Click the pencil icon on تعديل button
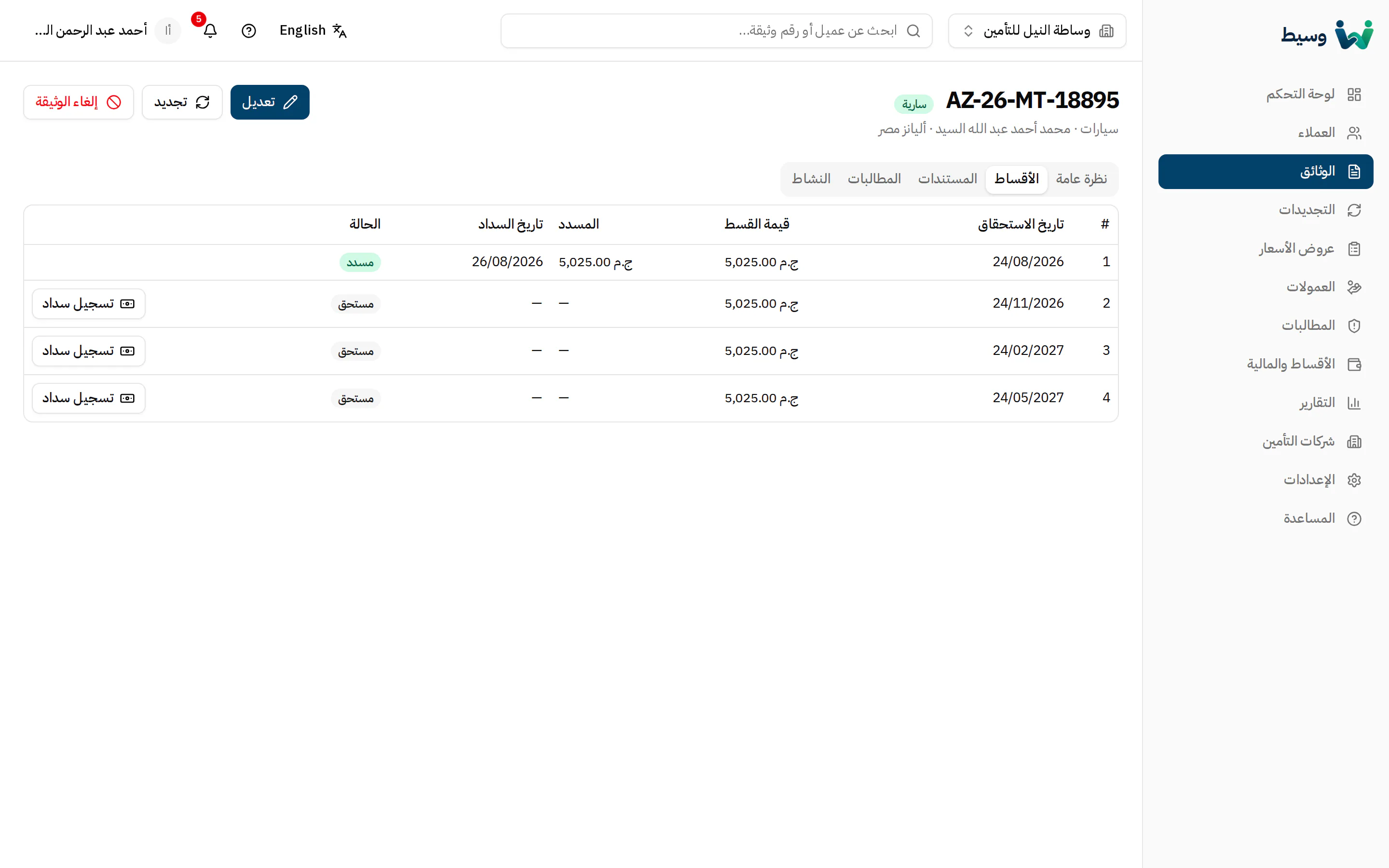 (x=290, y=102)
